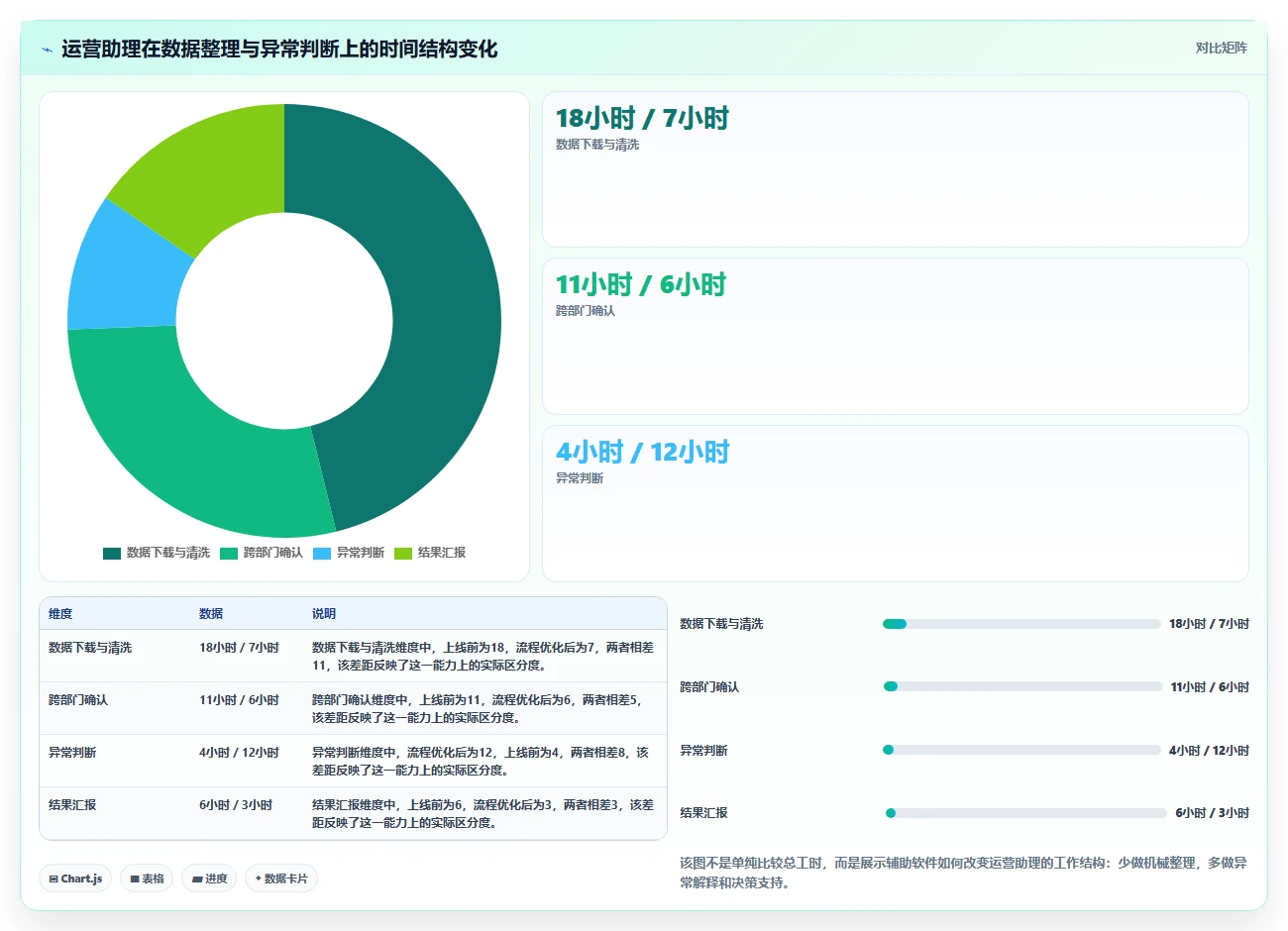The height and width of the screenshot is (931, 1288).
Task: Click the 跨部门确认 progress bar
Action: [x=1022, y=686]
